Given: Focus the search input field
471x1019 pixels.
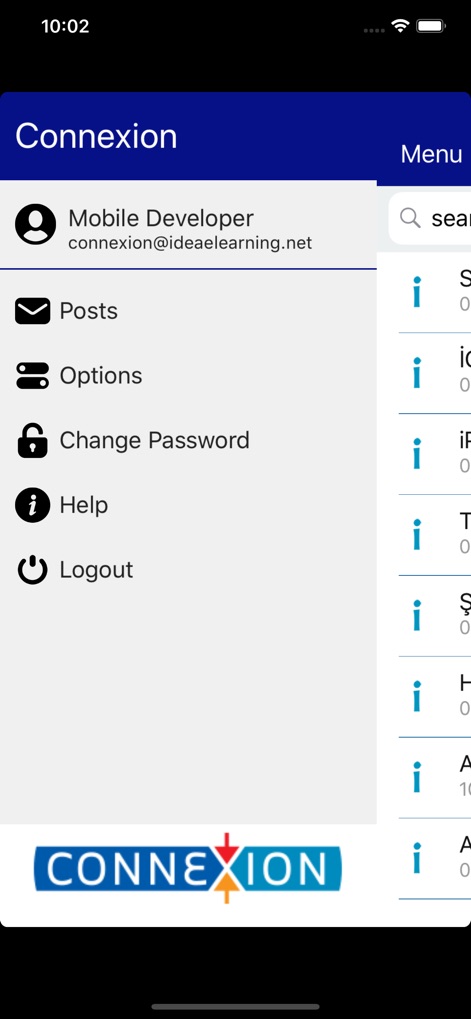Looking at the screenshot, I should coord(430,218).
